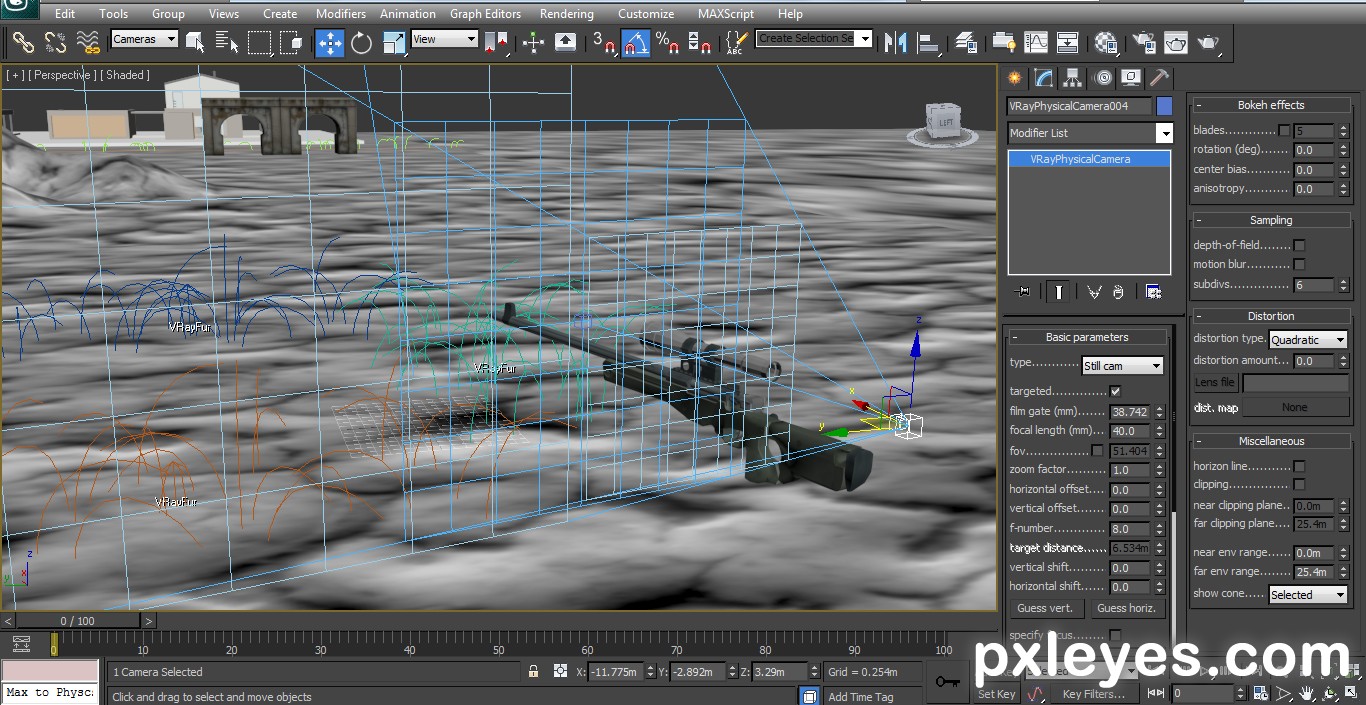Viewport: 1366px width, 705px height.
Task: Open the Curve Editor icon
Action: click(x=1036, y=42)
